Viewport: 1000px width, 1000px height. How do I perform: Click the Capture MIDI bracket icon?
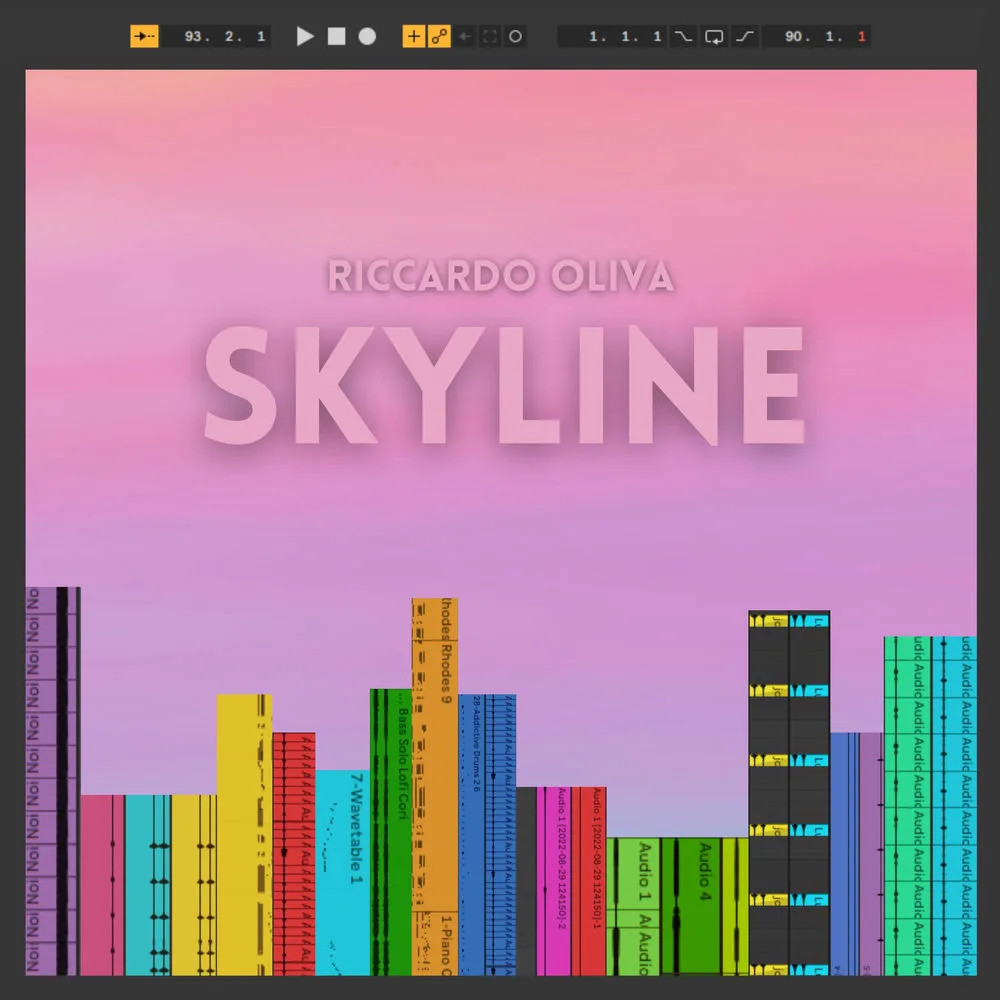tap(490, 36)
